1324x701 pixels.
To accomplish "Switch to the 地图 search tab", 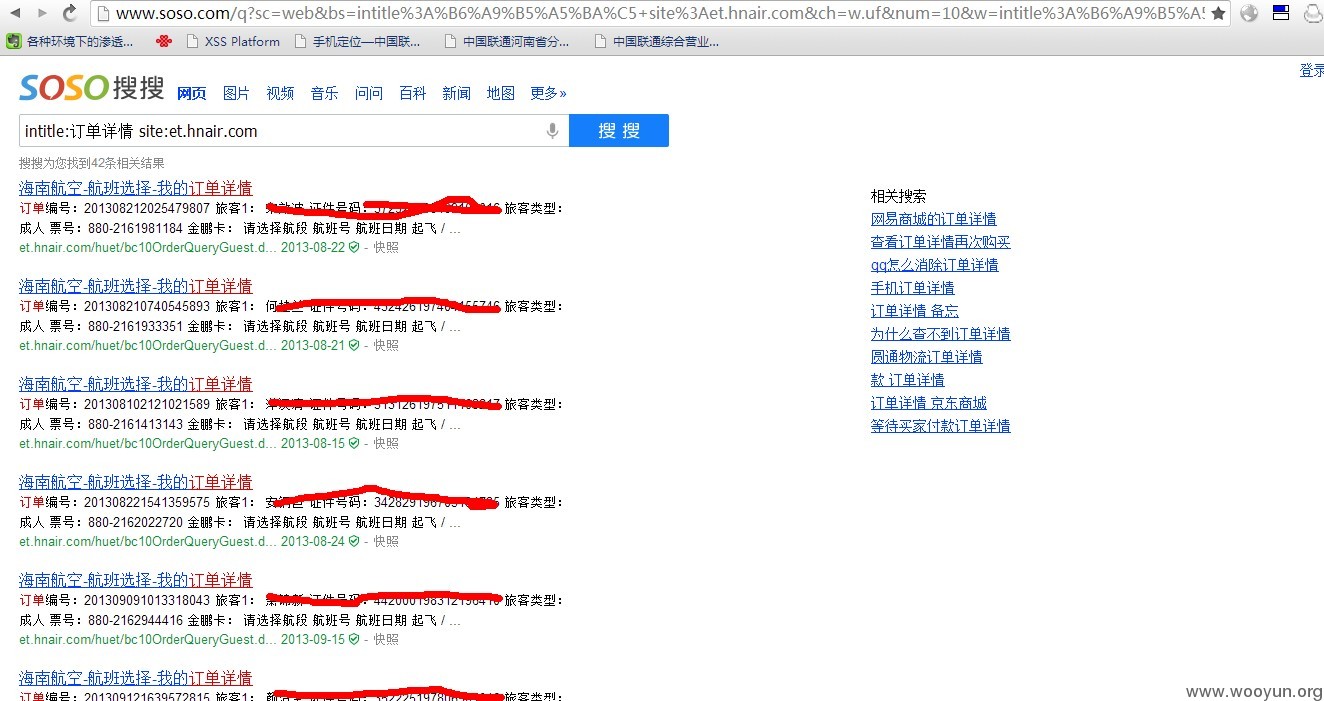I will tap(500, 93).
